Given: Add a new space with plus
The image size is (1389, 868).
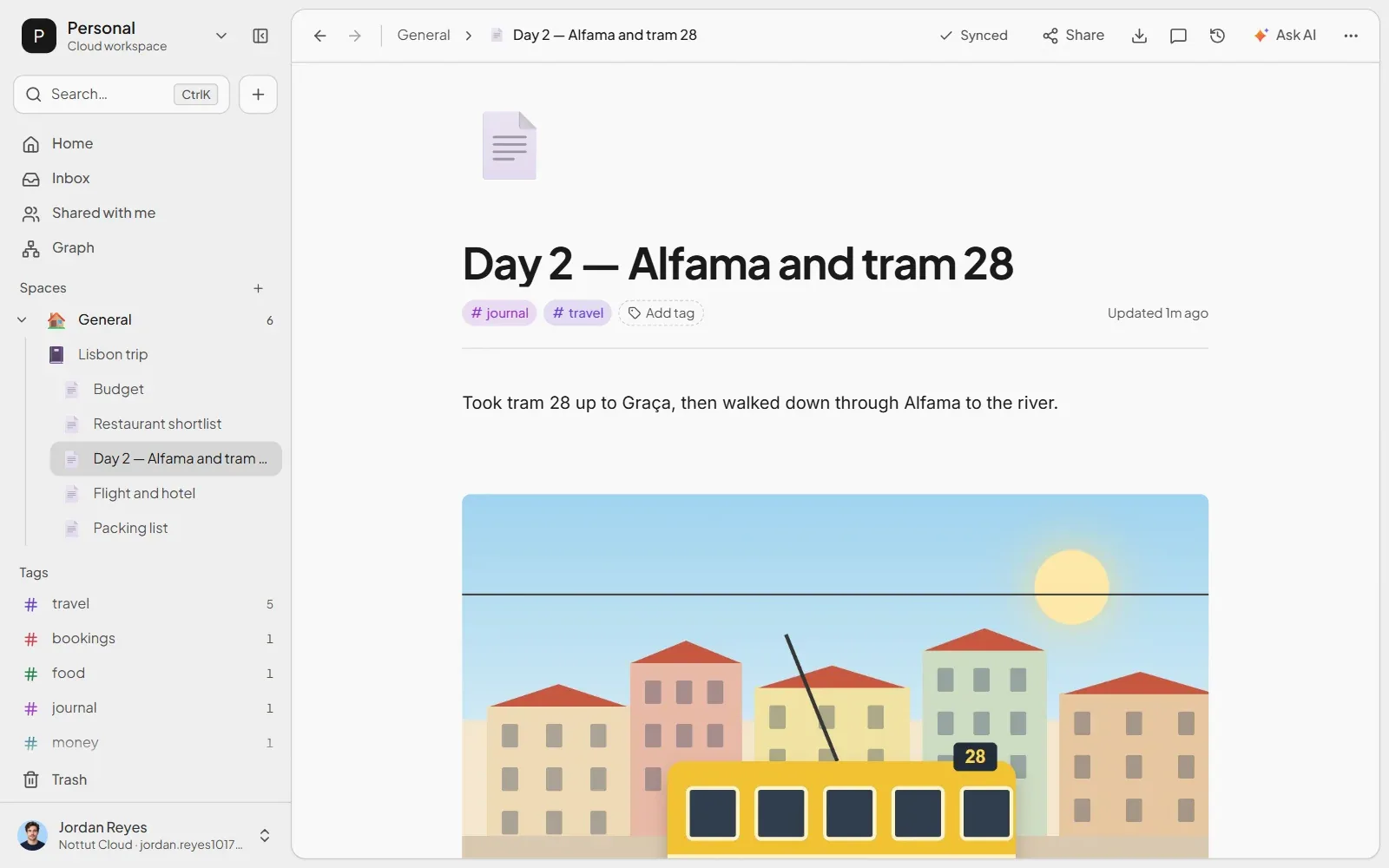Looking at the screenshot, I should tap(258, 288).
